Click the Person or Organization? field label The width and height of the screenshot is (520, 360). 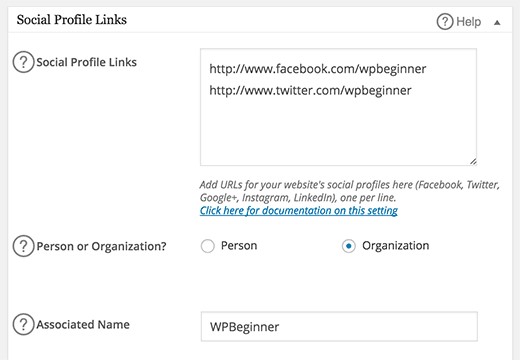click(101, 246)
